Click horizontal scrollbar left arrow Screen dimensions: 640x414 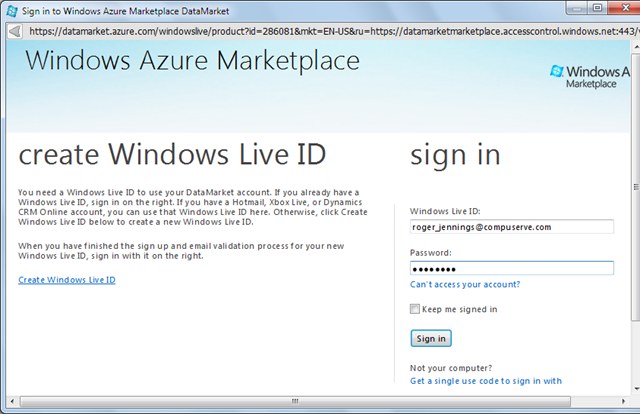pos(12,401)
